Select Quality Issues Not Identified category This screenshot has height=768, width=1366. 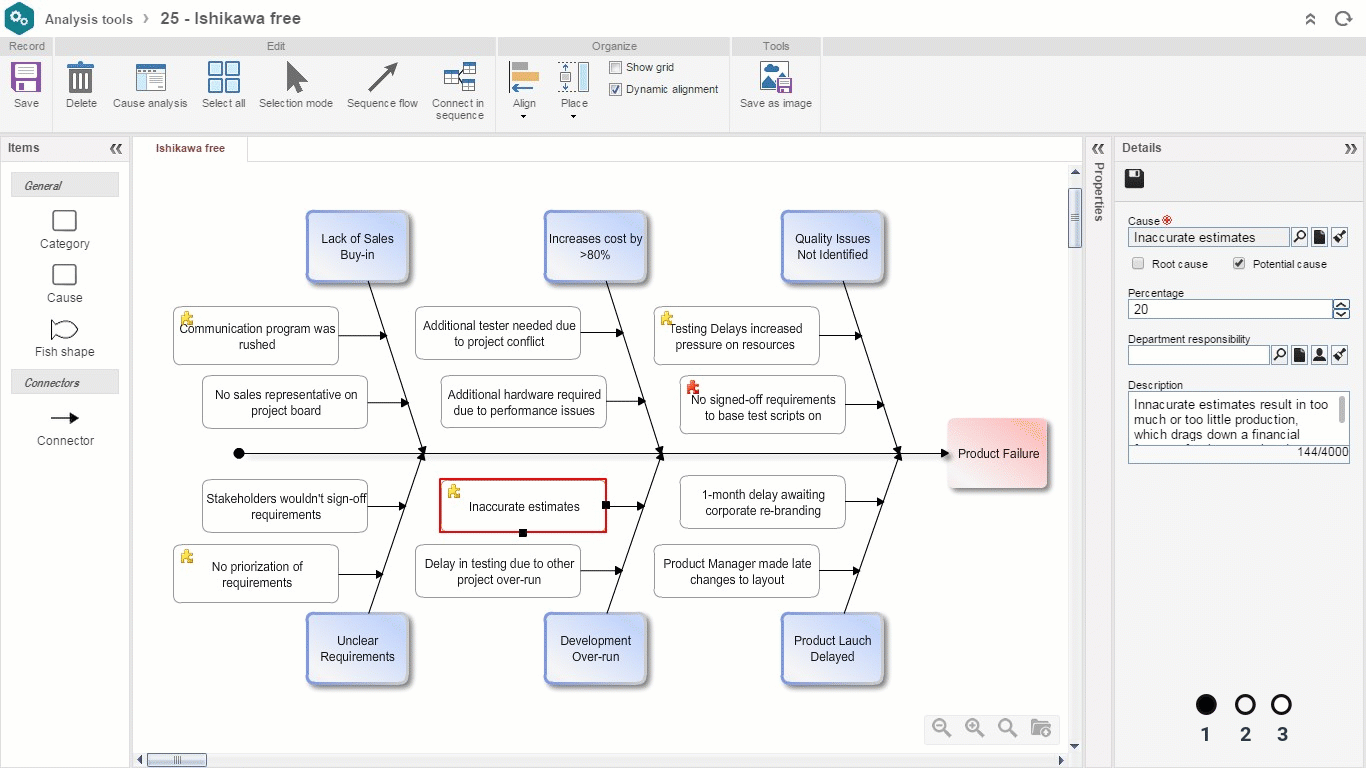point(832,246)
